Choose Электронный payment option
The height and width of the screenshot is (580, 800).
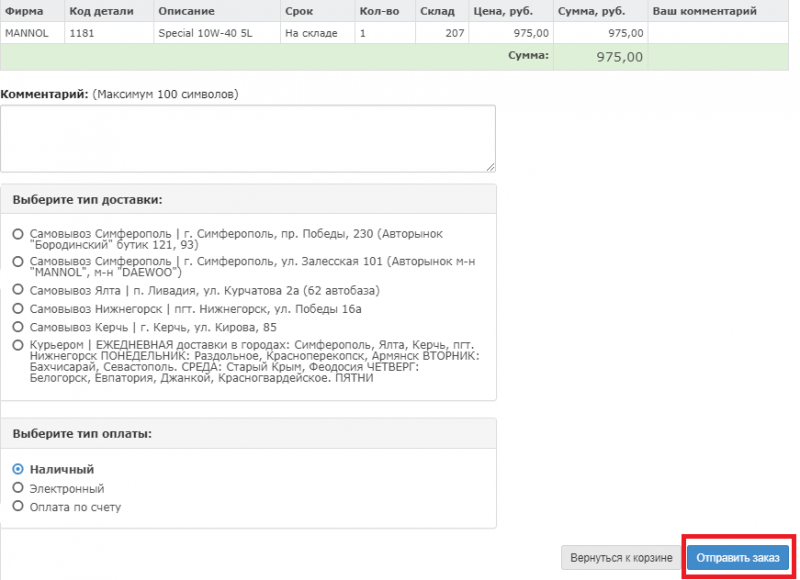(18, 488)
